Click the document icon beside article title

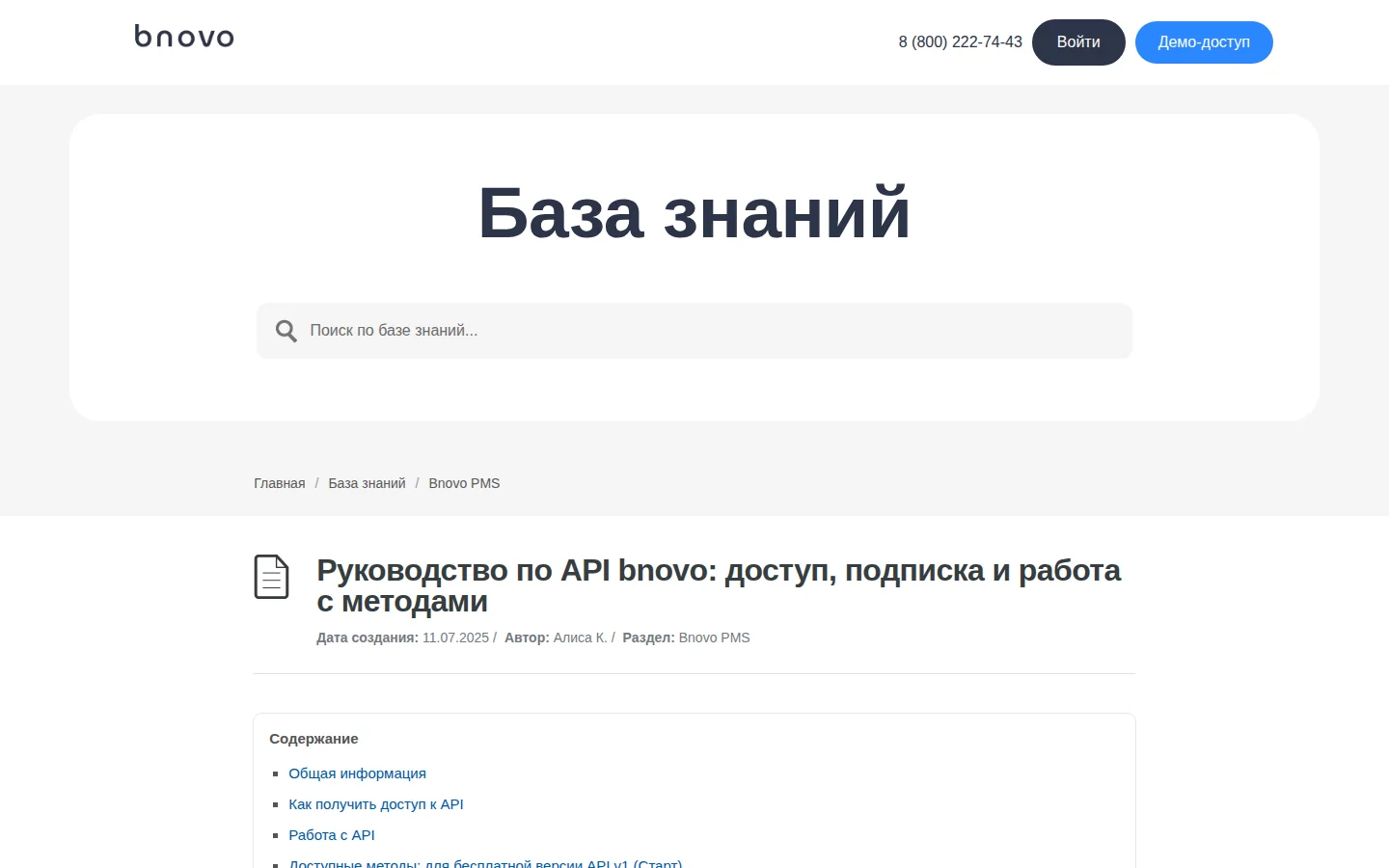point(271,577)
